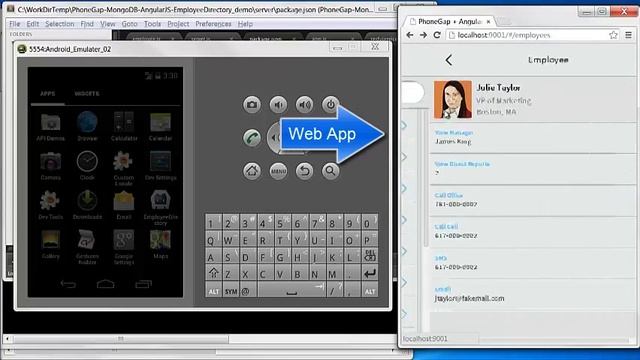The image size is (640, 360).
Task: Click the emulator back hardware button
Action: coord(304,171)
